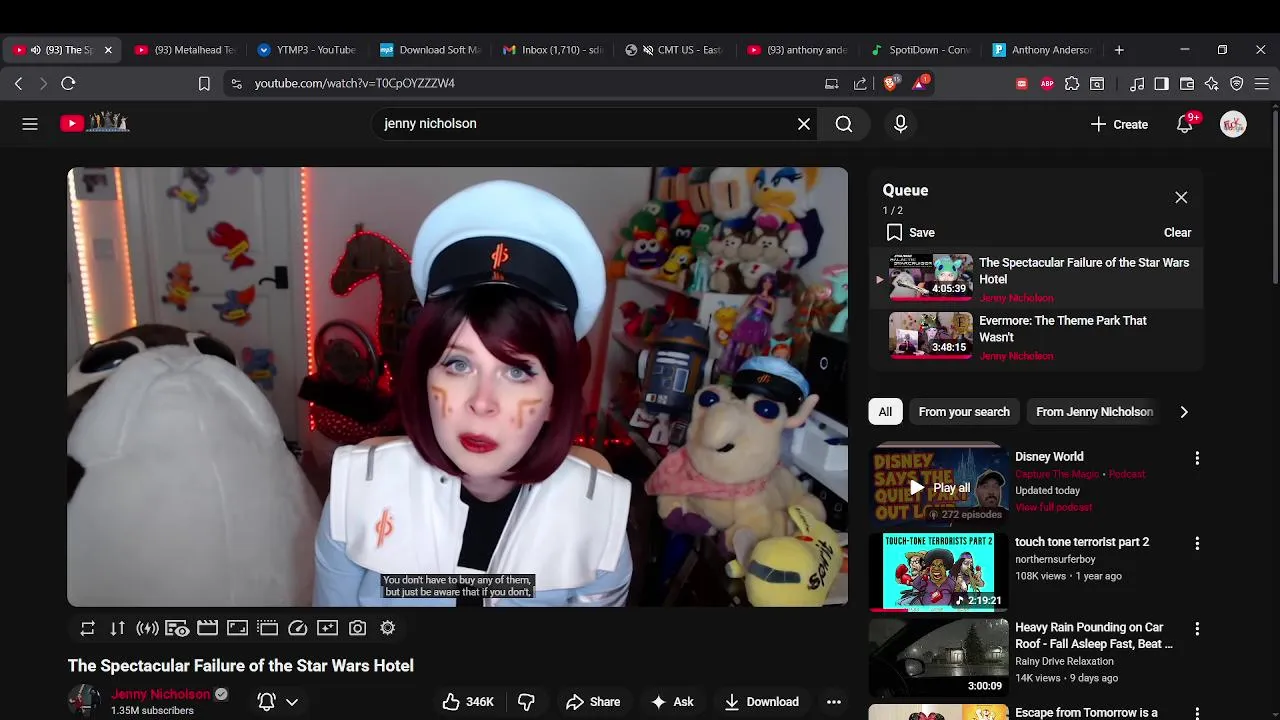
Task: Clear the queue
Action: pyautogui.click(x=1177, y=232)
